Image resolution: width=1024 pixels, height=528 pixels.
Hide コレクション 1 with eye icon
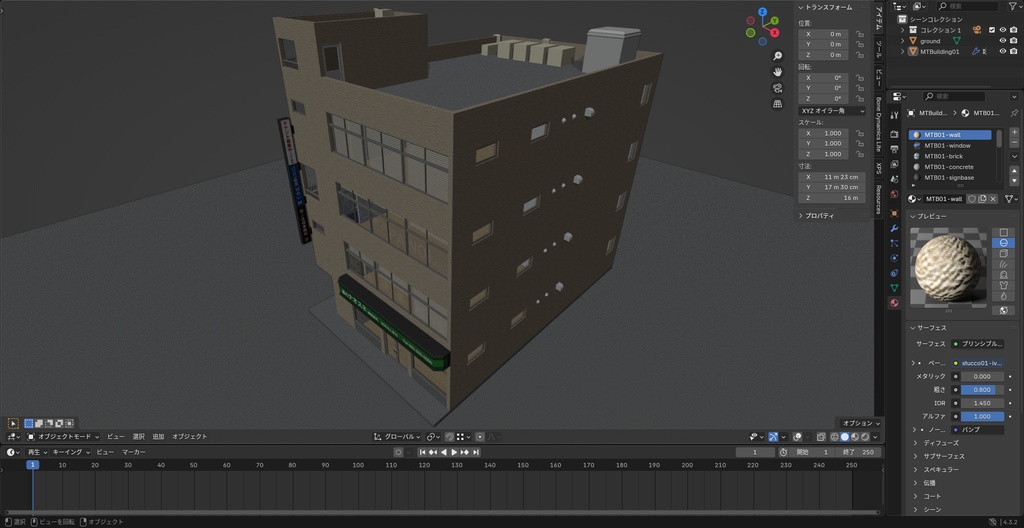point(1003,30)
